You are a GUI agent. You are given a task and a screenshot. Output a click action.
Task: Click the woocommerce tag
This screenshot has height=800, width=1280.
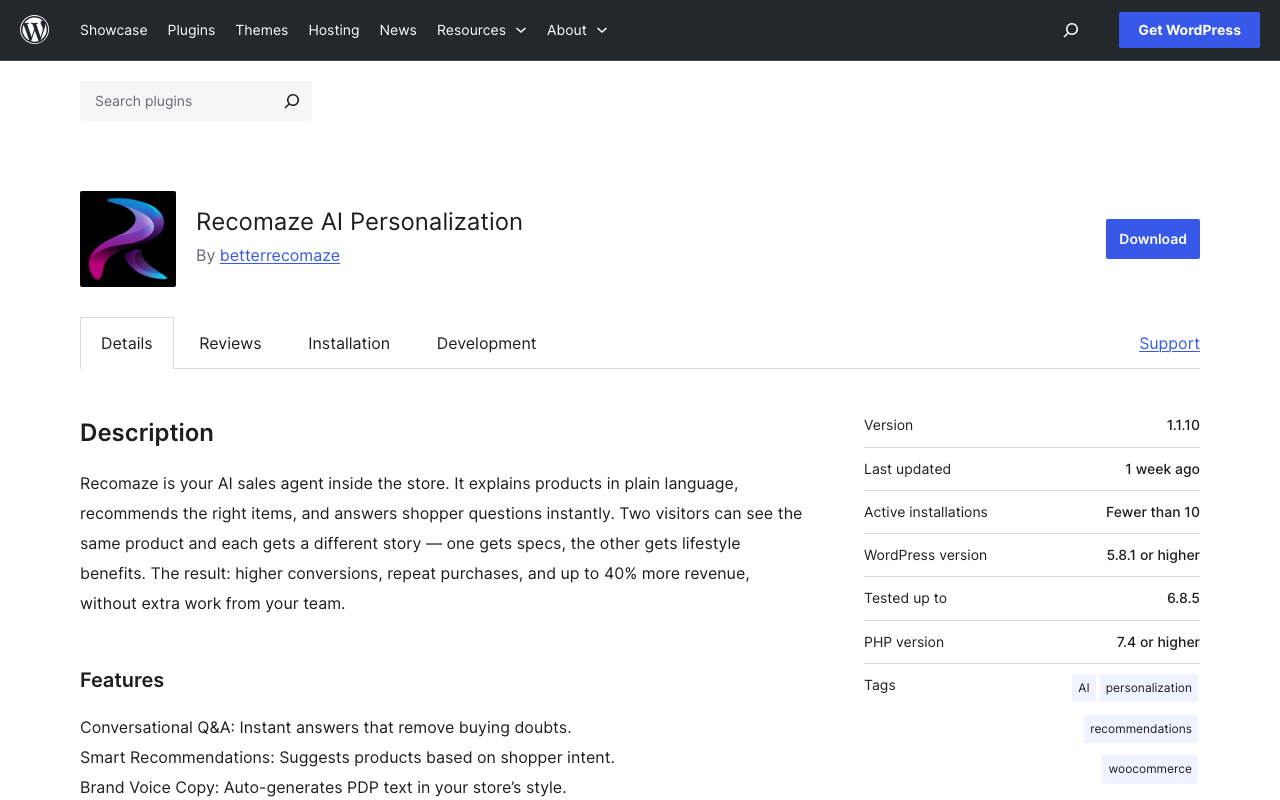[x=1150, y=769]
